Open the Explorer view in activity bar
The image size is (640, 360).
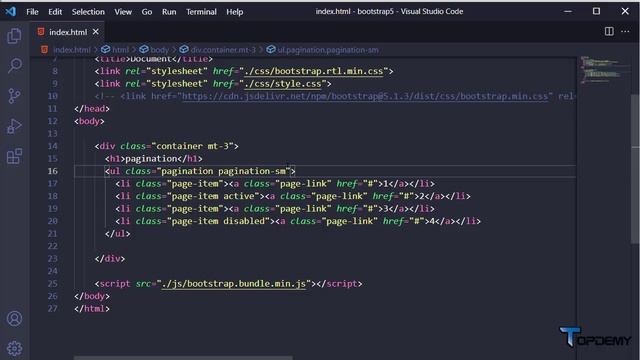point(14,36)
